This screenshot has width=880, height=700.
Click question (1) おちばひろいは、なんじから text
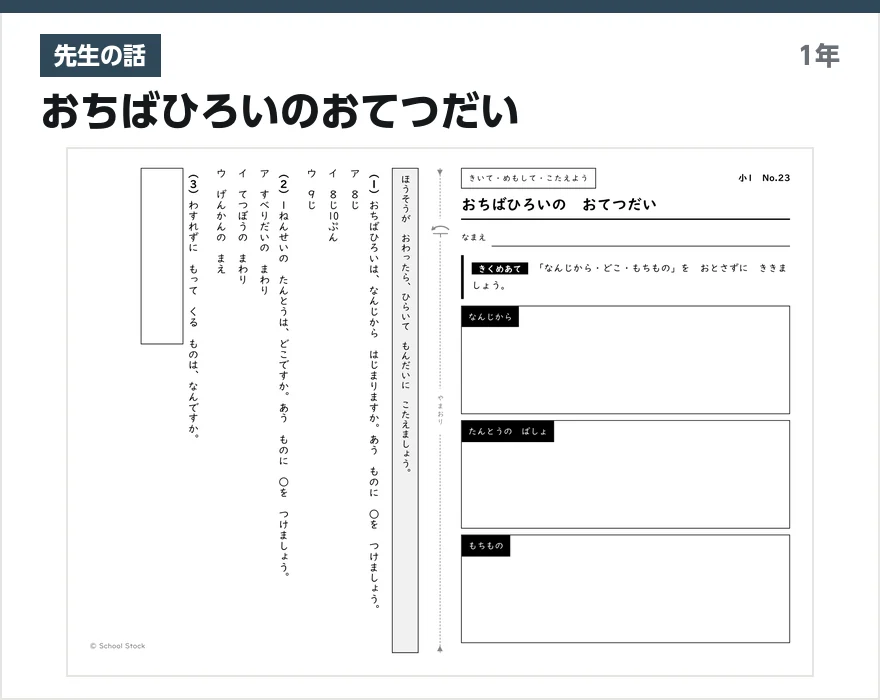point(374,392)
